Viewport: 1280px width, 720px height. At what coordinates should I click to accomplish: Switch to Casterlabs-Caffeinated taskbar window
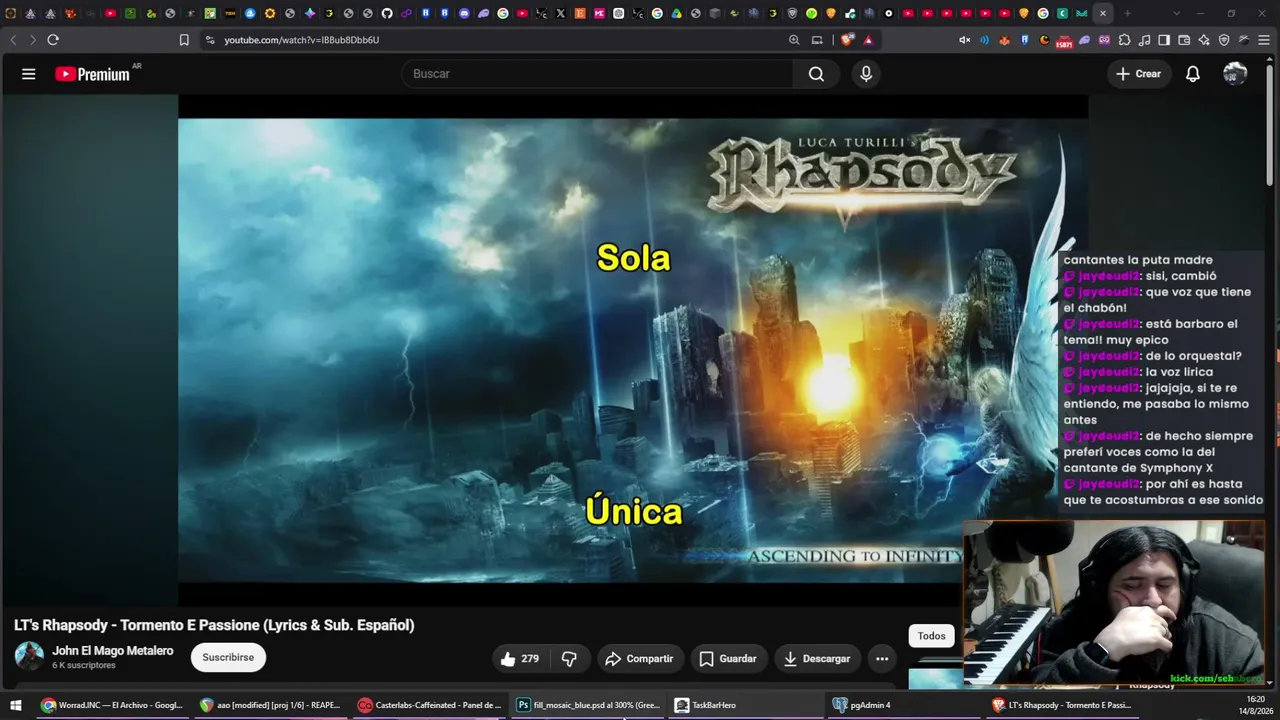click(430, 705)
